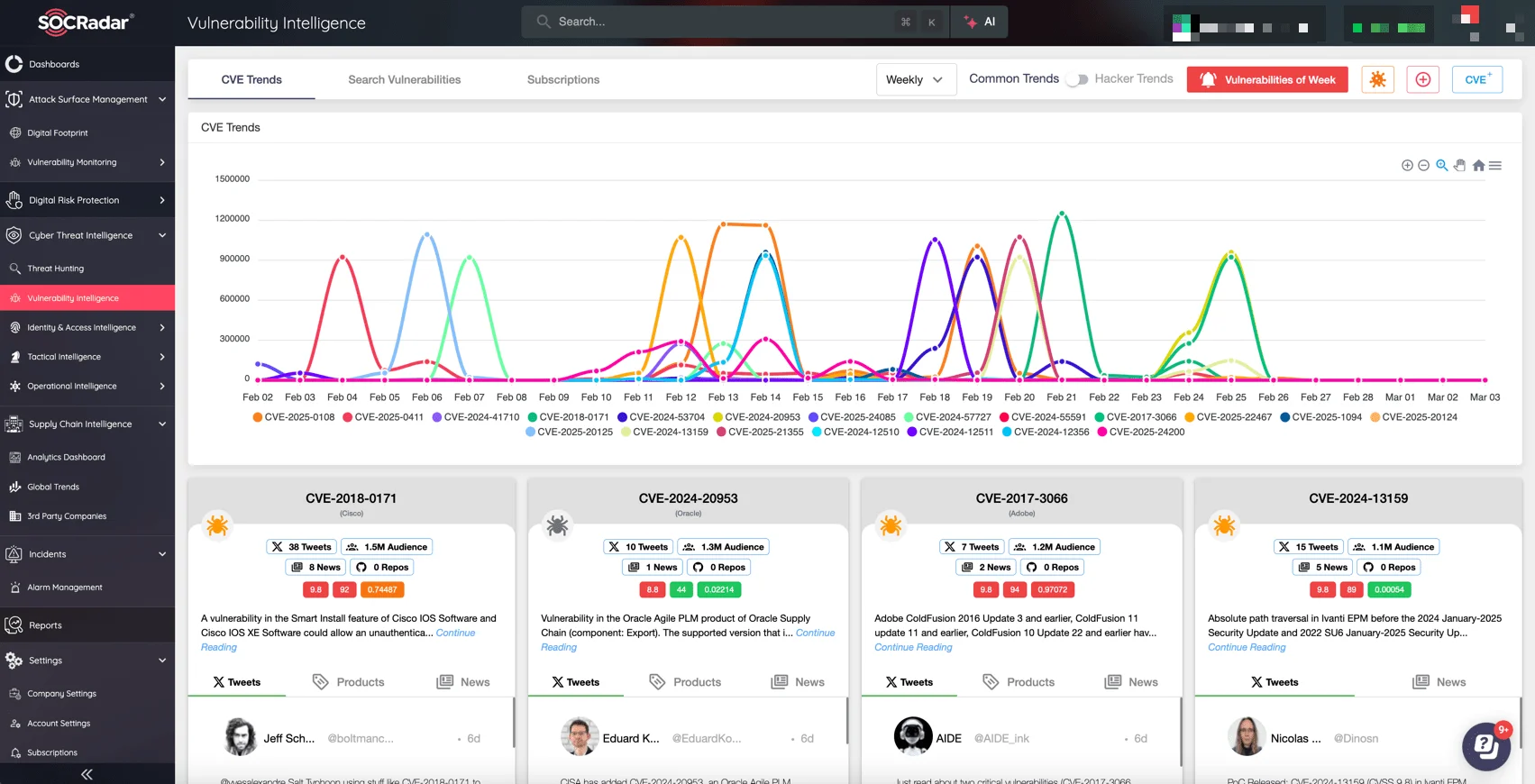Click the bug icon on CVE-2018-0171 card
This screenshot has height=784, width=1535.
(217, 525)
